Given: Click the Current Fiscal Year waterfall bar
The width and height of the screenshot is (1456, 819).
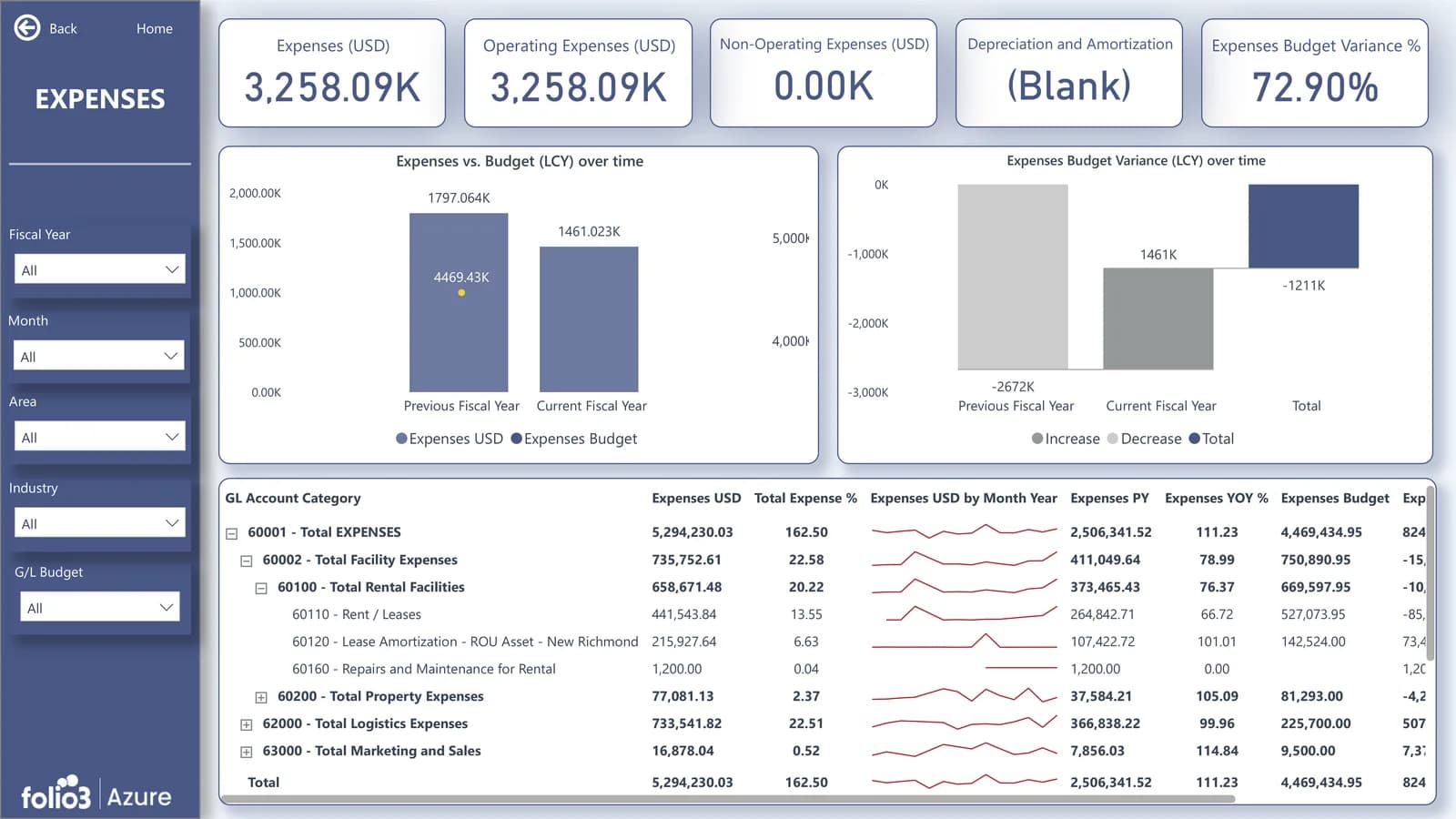Looking at the screenshot, I should [1158, 318].
